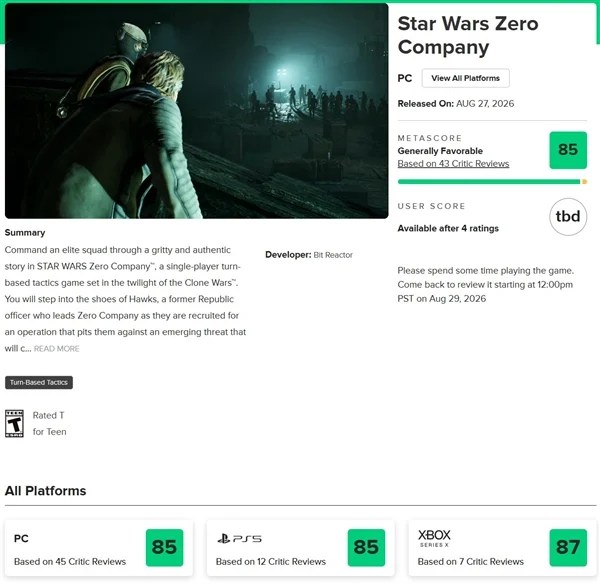Click the Xbox card's 87 score badge
This screenshot has width=600, height=586.
(568, 548)
